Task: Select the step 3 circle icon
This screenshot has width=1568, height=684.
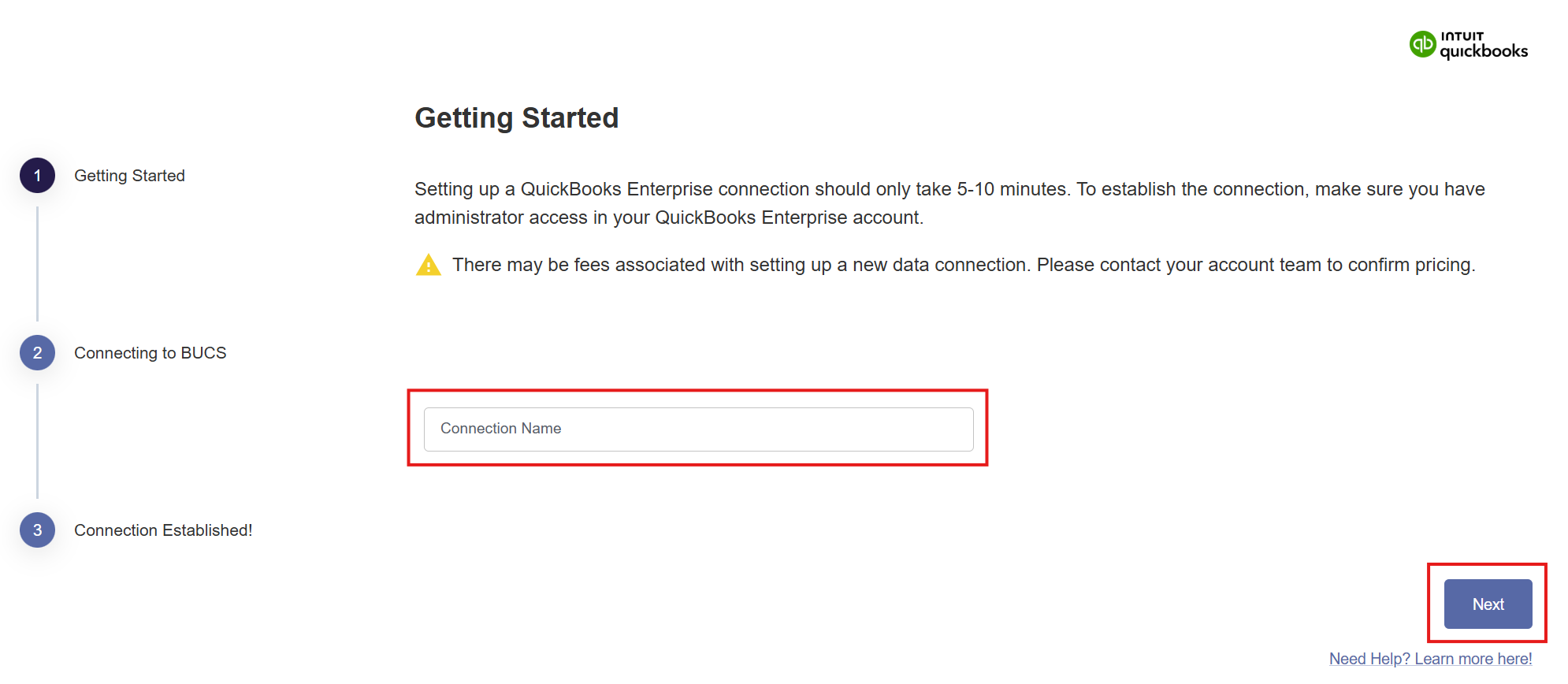Action: pyautogui.click(x=37, y=530)
